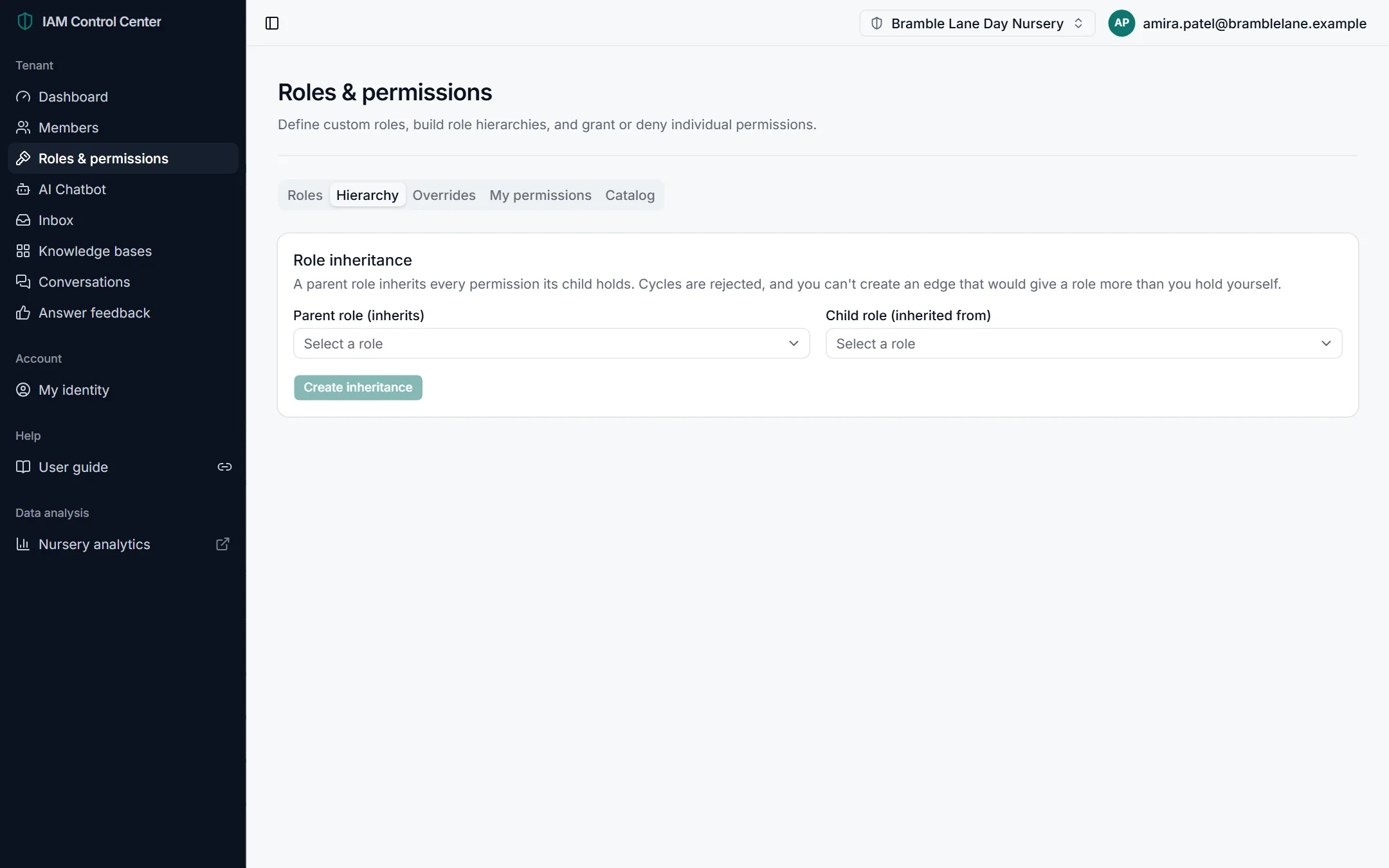Viewport: 1389px width, 868px height.
Task: Click the Conversations chat bubbles icon
Action: coord(23,282)
